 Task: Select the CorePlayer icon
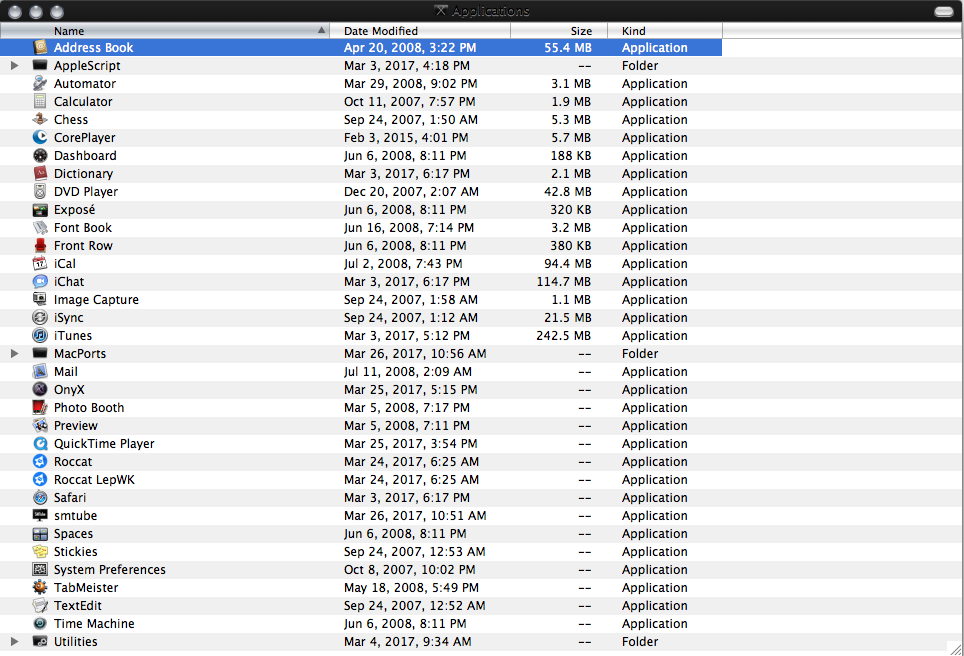(x=40, y=137)
